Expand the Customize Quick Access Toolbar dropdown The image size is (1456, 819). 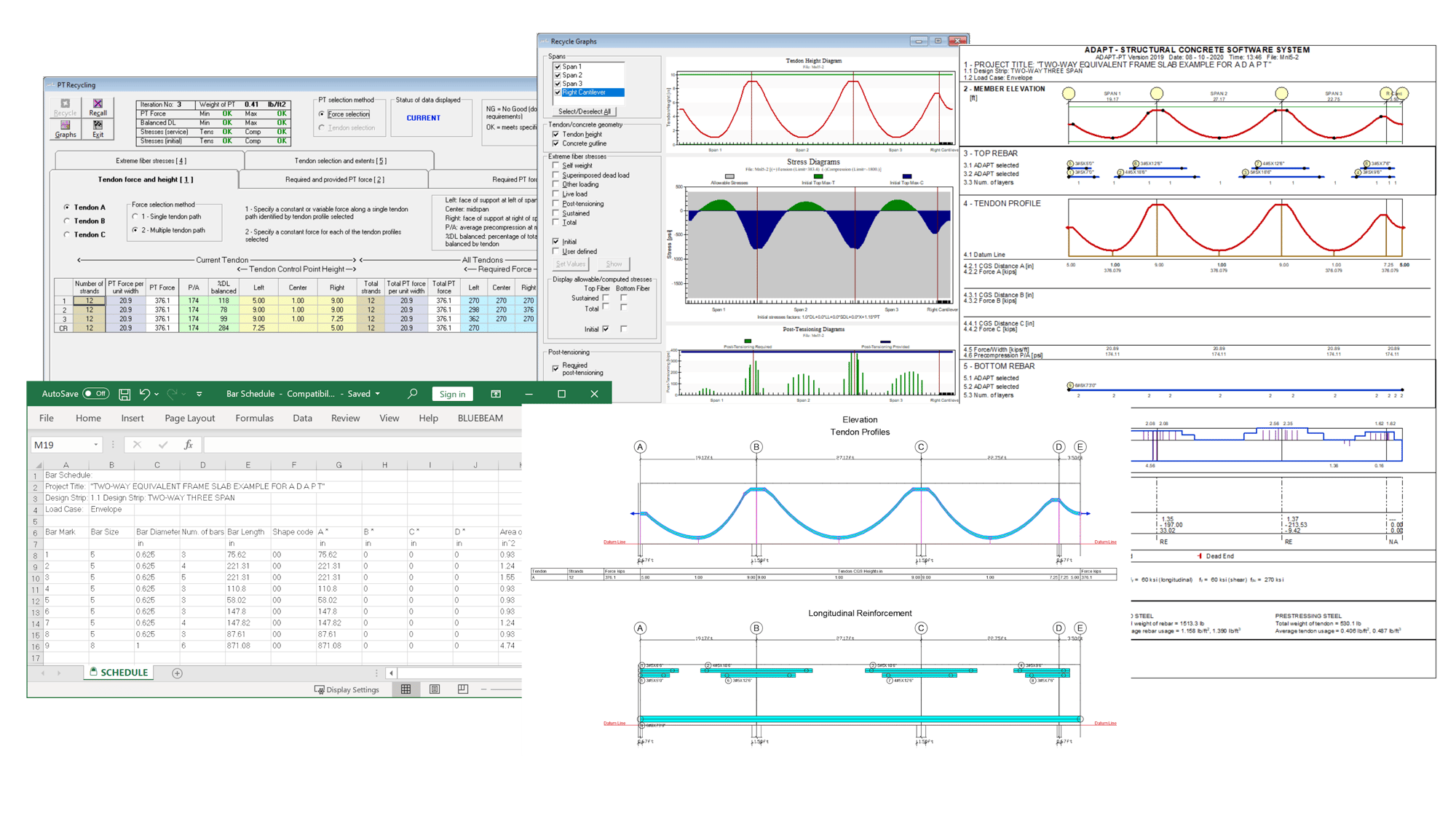199,394
